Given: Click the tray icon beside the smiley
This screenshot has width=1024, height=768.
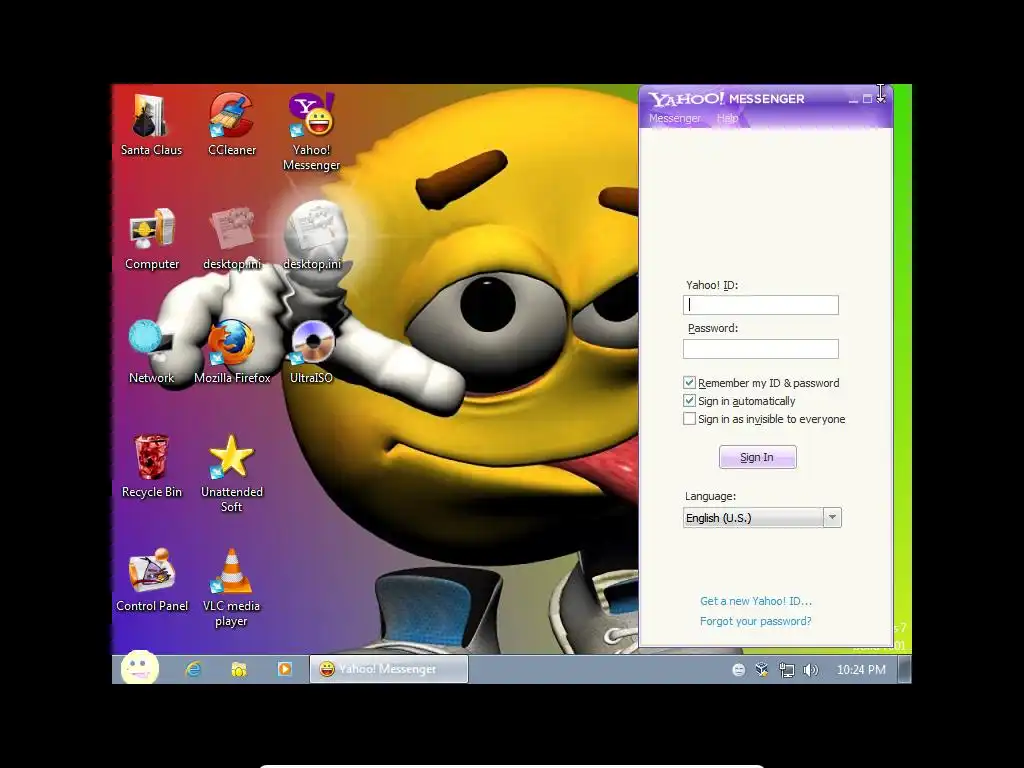Looking at the screenshot, I should pyautogui.click(x=761, y=669).
